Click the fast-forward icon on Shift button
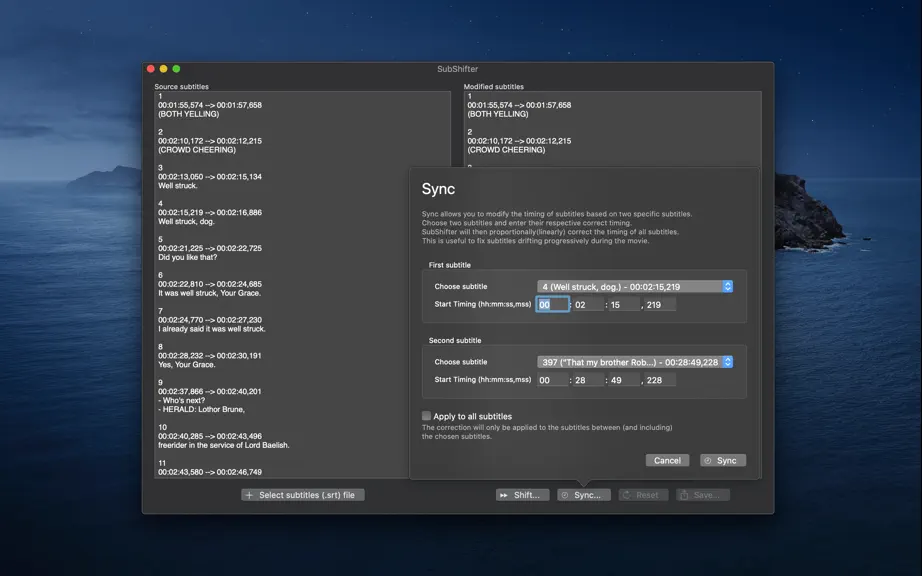Viewport: 922px width, 576px height. [x=504, y=495]
